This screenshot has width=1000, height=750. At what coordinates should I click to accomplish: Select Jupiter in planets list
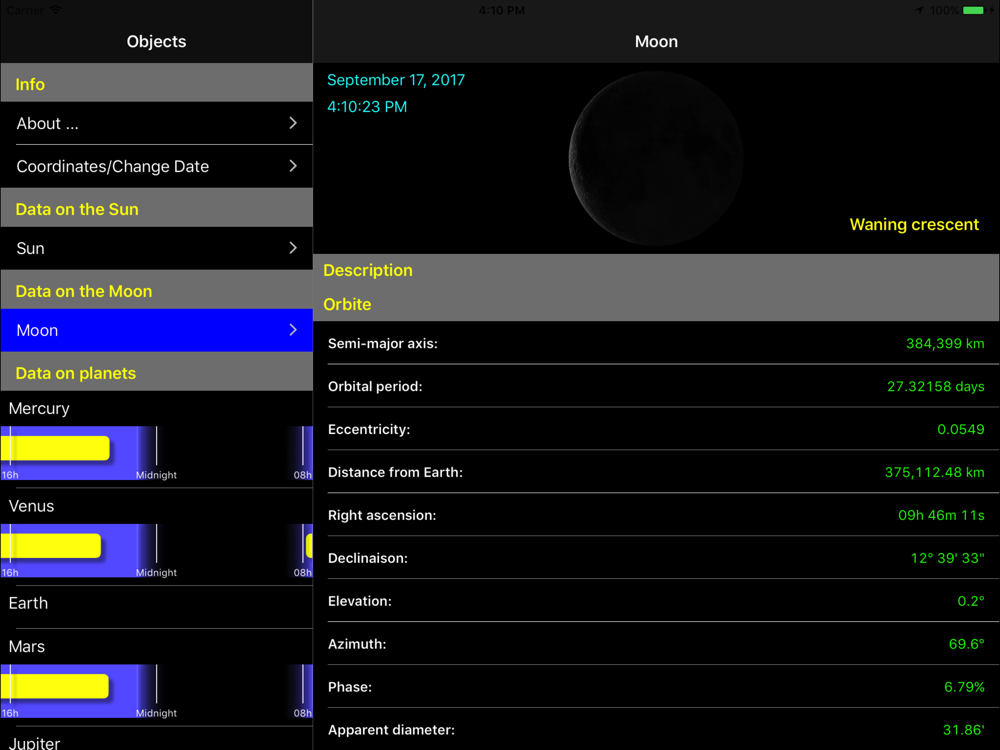34,743
